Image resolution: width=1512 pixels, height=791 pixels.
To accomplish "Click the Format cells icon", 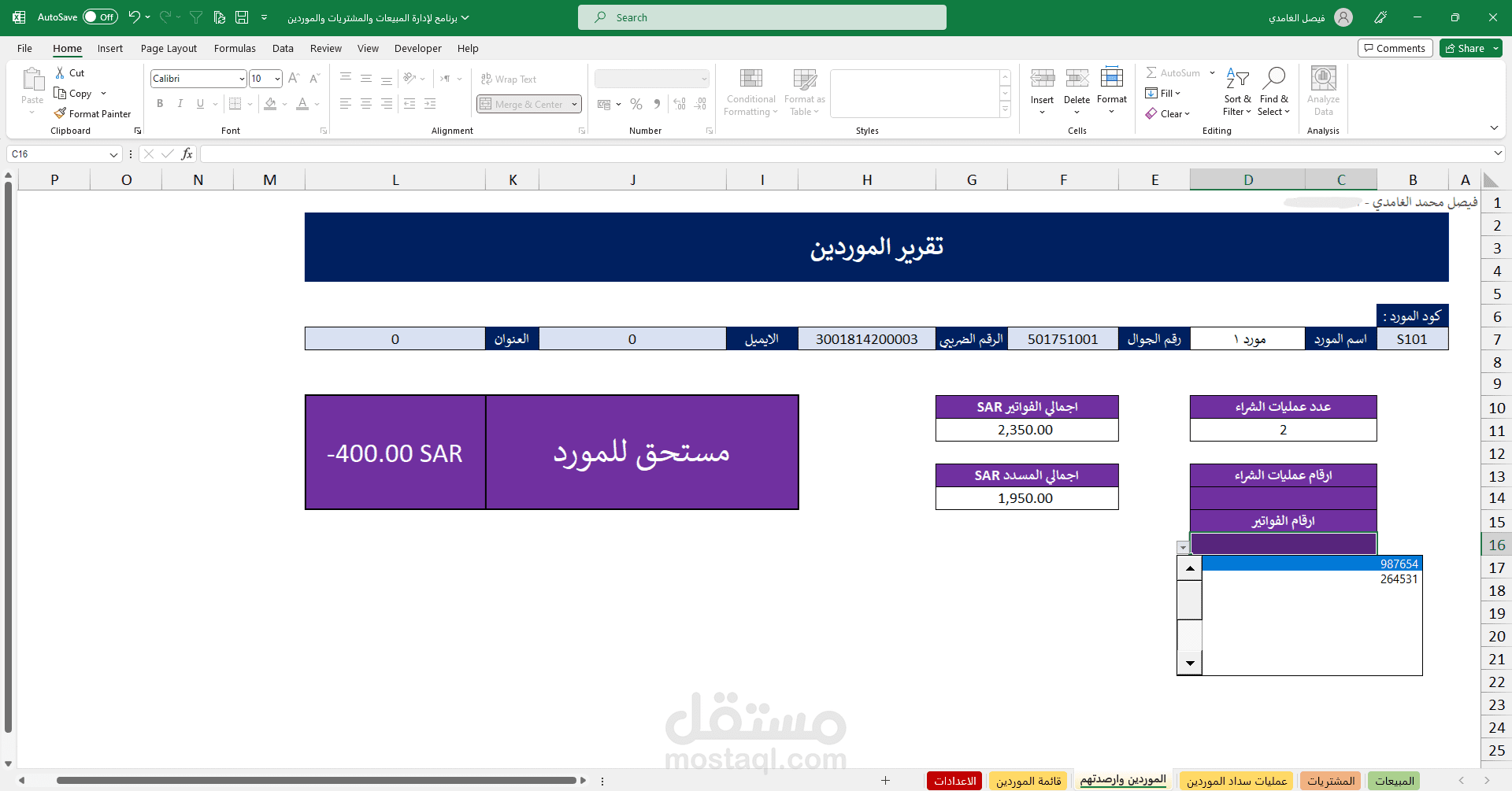I will coord(1111,77).
